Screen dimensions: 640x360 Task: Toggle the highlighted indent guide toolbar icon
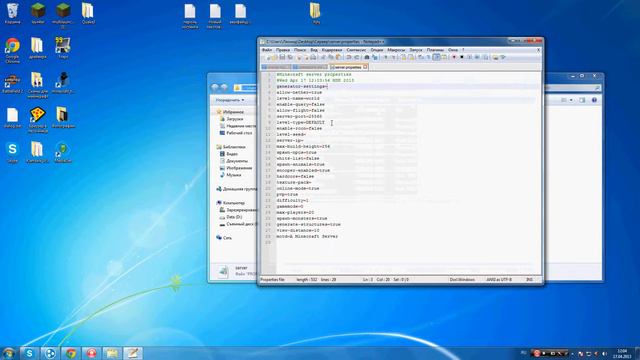point(436,57)
